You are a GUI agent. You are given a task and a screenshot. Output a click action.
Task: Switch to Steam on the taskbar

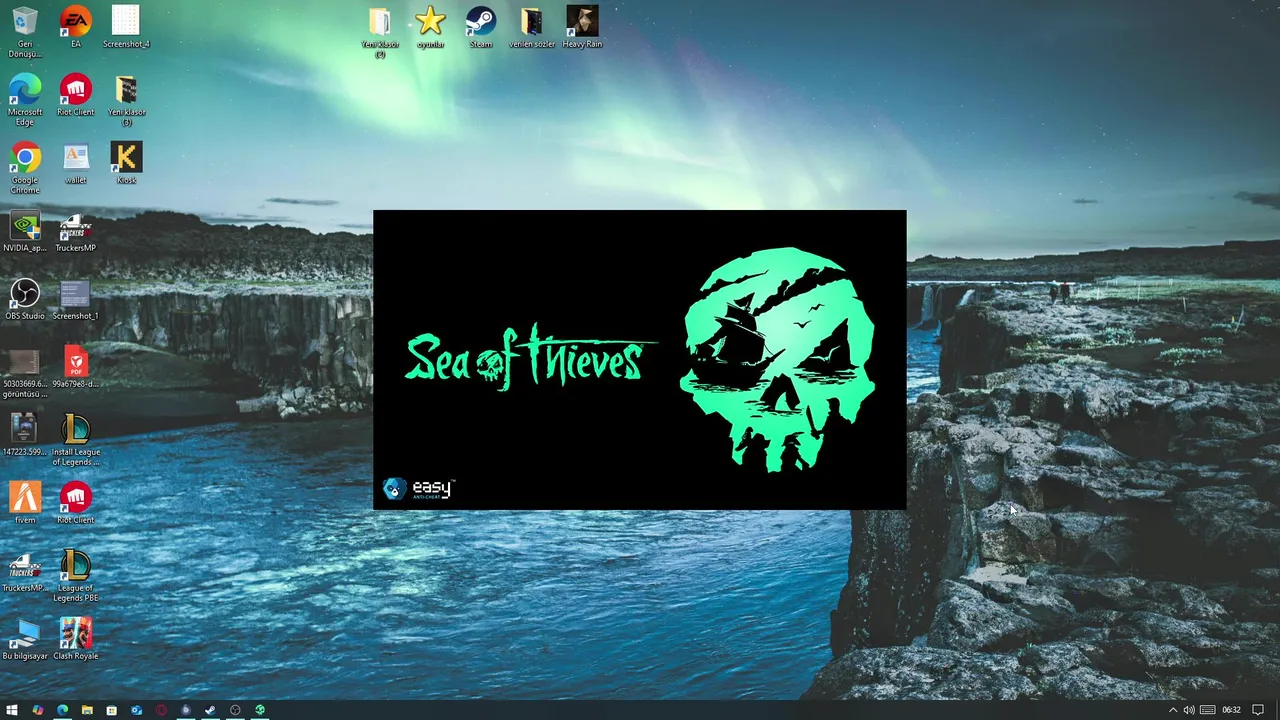tap(210, 710)
